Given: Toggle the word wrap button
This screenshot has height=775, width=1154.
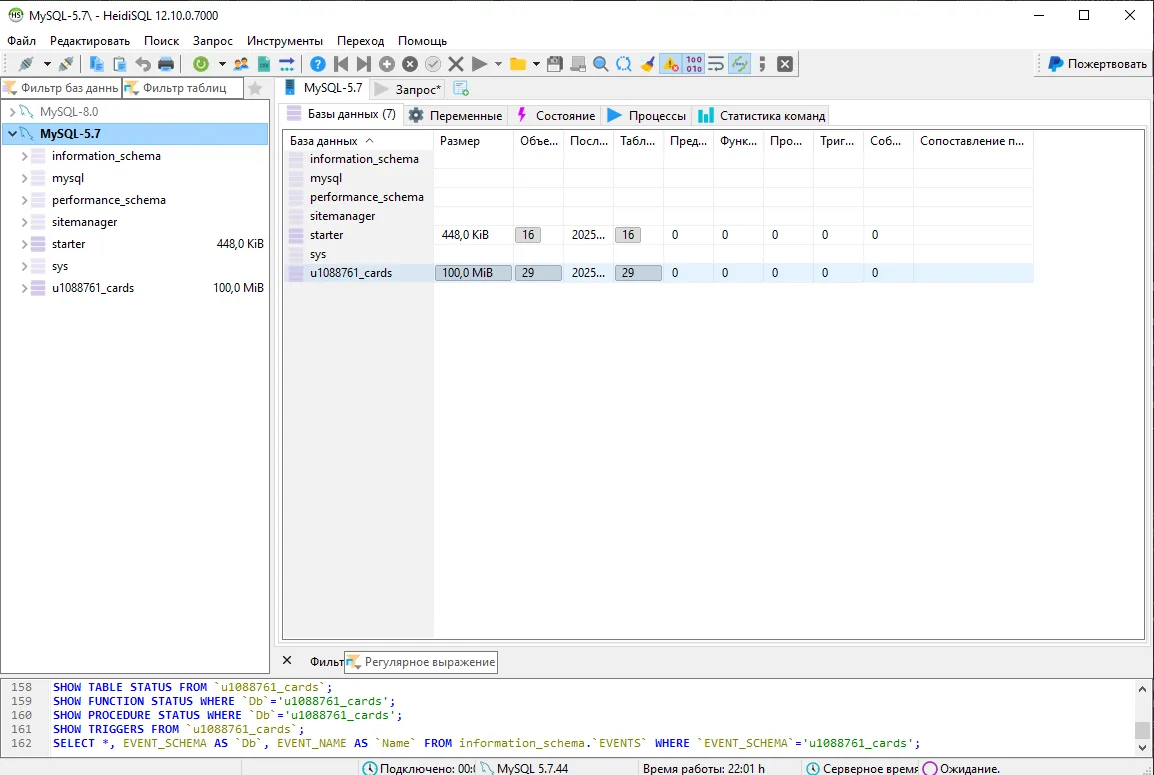Looking at the screenshot, I should pyautogui.click(x=716, y=64).
